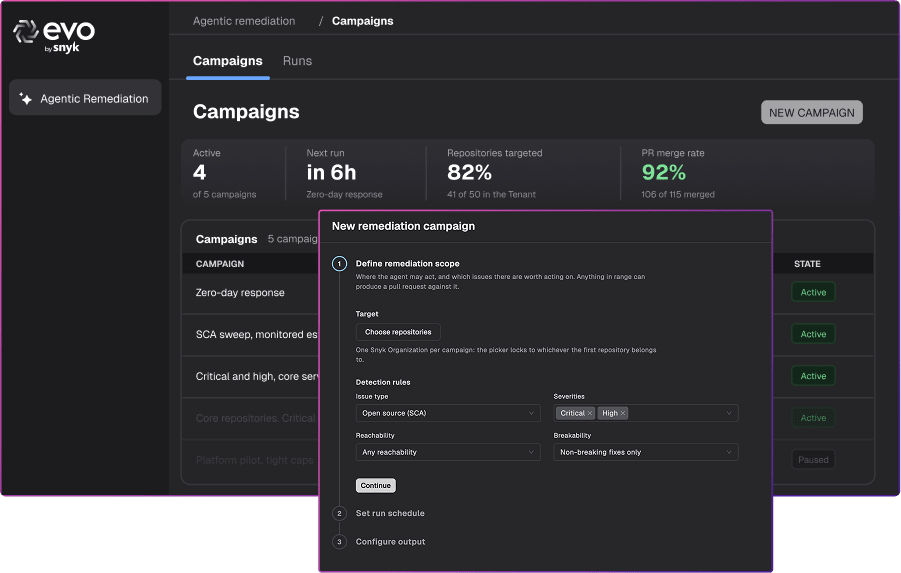
Task: Open the Breakability dropdown
Action: point(646,452)
